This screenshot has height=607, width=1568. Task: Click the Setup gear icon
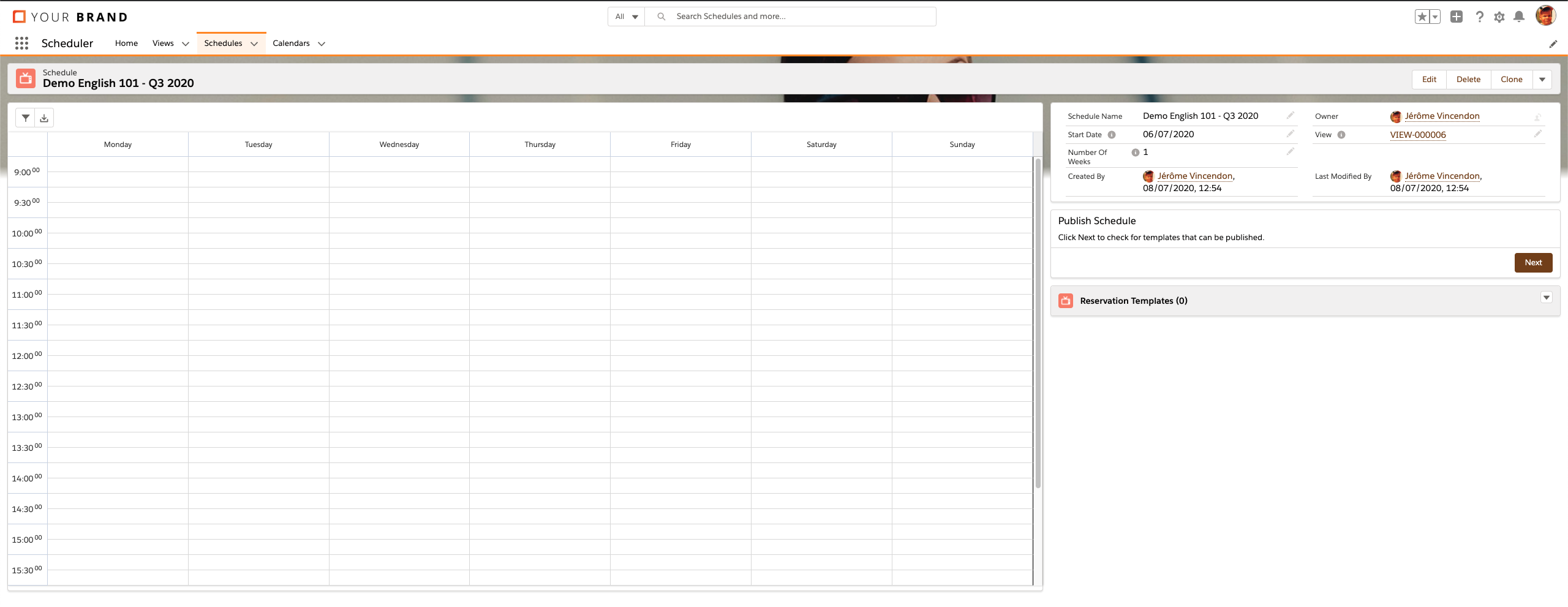[1499, 17]
